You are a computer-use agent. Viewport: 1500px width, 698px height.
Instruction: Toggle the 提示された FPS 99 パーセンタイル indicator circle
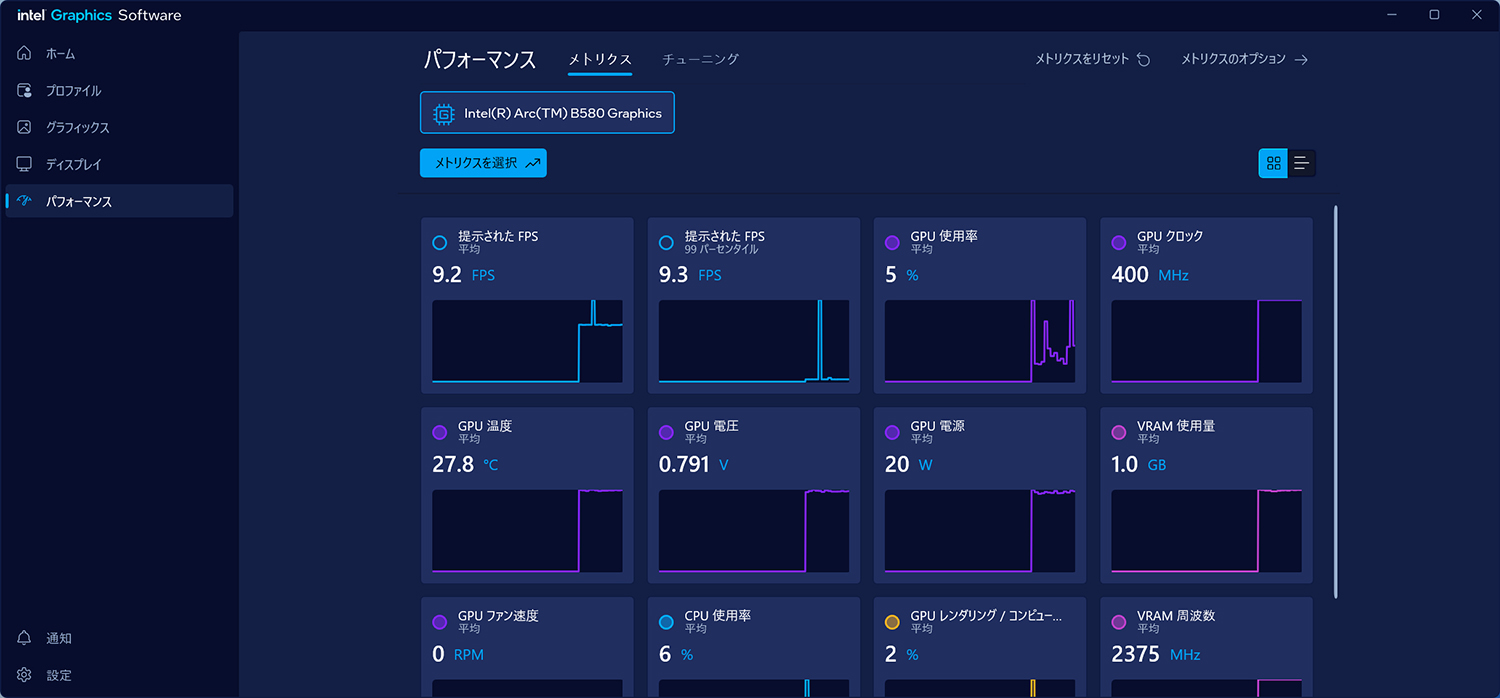click(666, 243)
